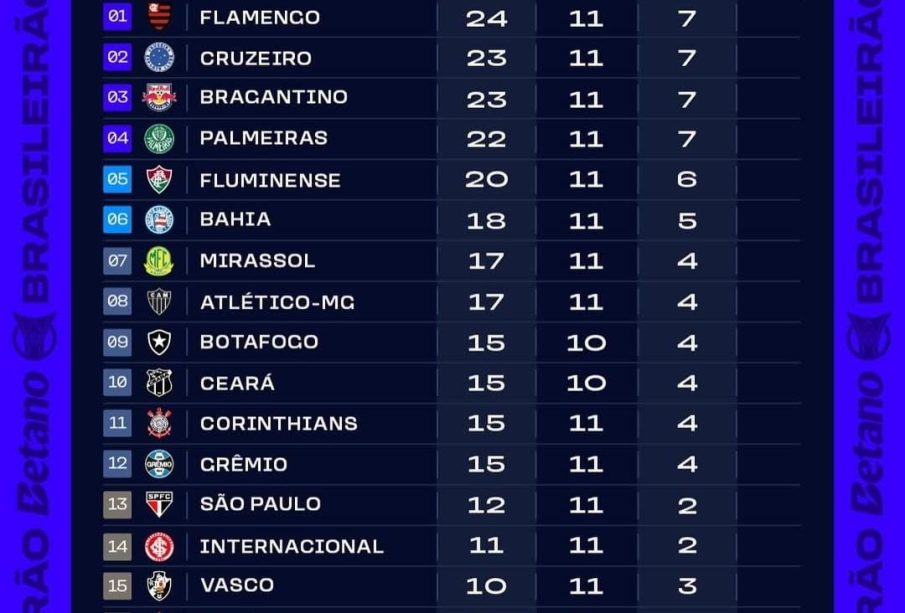Click the Palmeiras club crest
Viewport: 905px width, 613px height.
159,138
